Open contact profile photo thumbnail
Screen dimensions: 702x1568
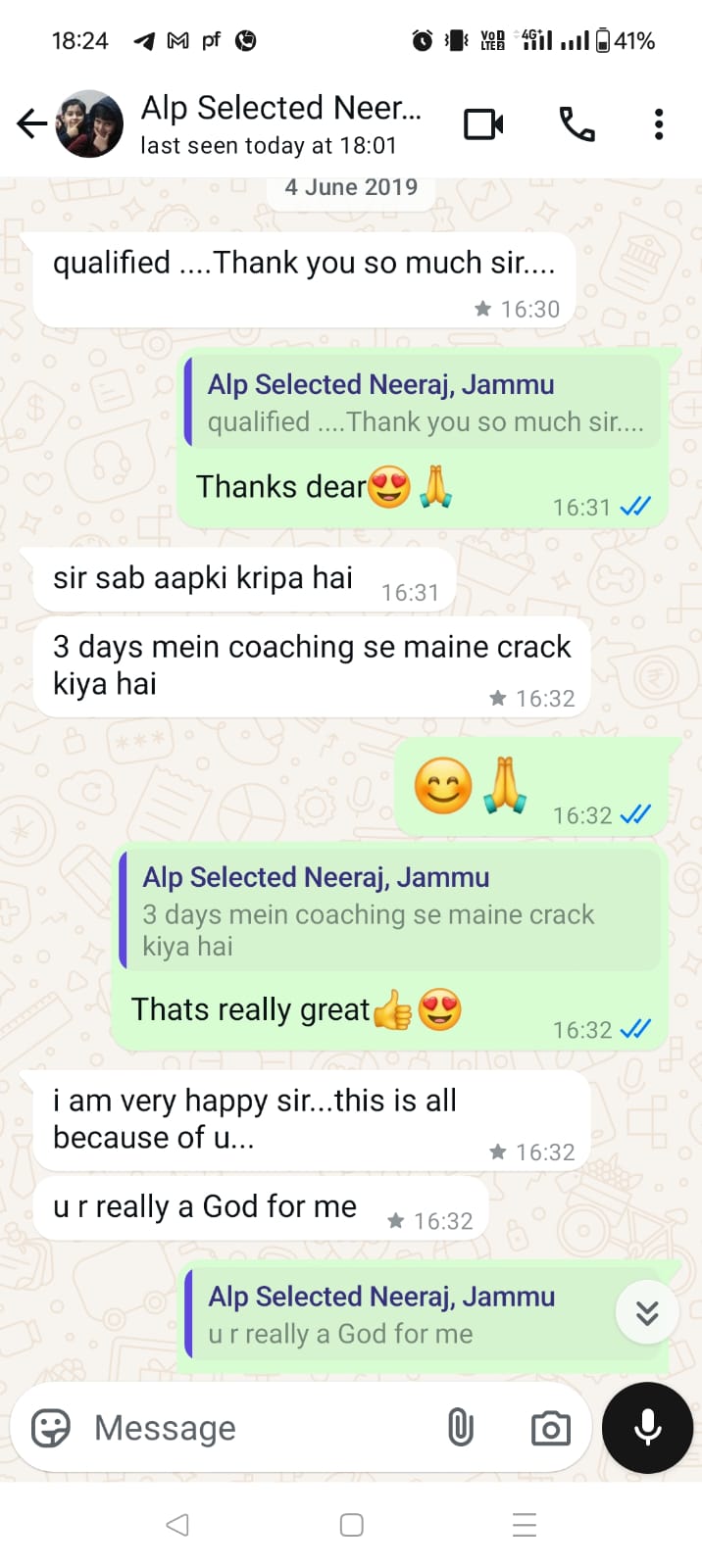coord(89,123)
